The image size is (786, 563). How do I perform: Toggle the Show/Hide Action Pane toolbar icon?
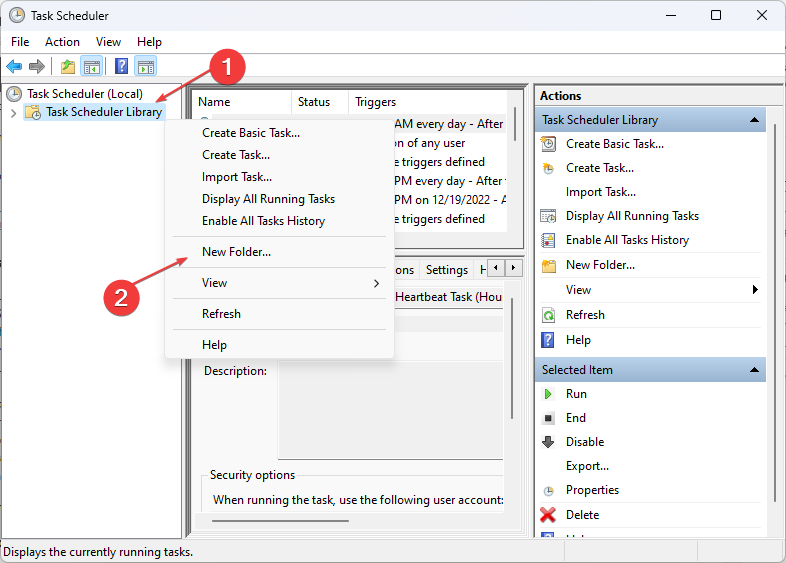pyautogui.click(x=146, y=66)
